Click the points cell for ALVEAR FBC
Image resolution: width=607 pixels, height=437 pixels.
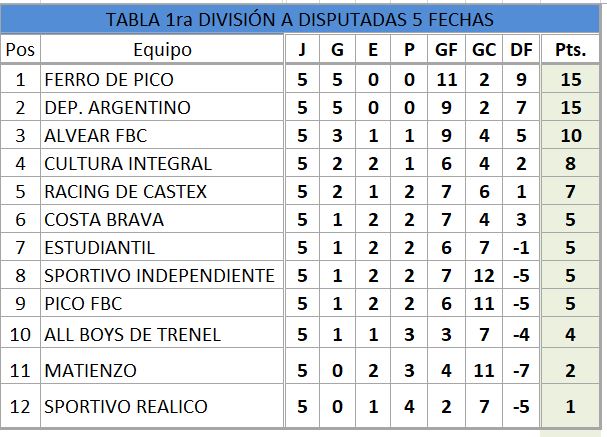(570, 135)
